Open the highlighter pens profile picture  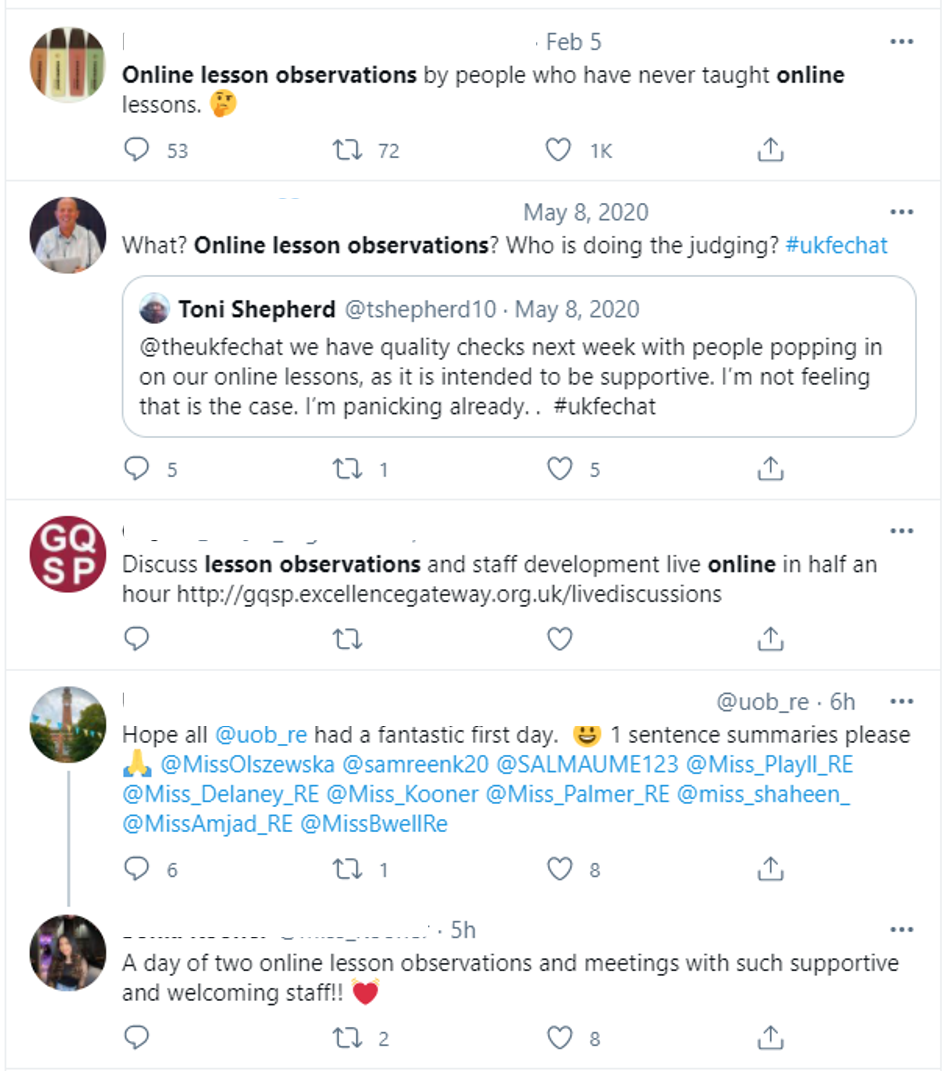tap(68, 65)
